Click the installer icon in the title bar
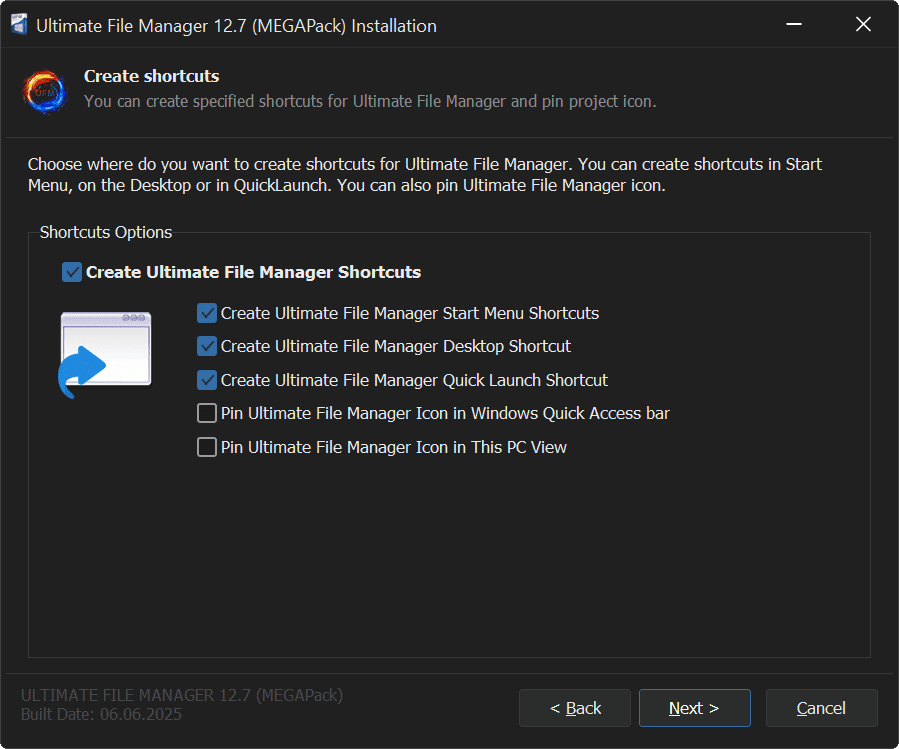 point(19,25)
